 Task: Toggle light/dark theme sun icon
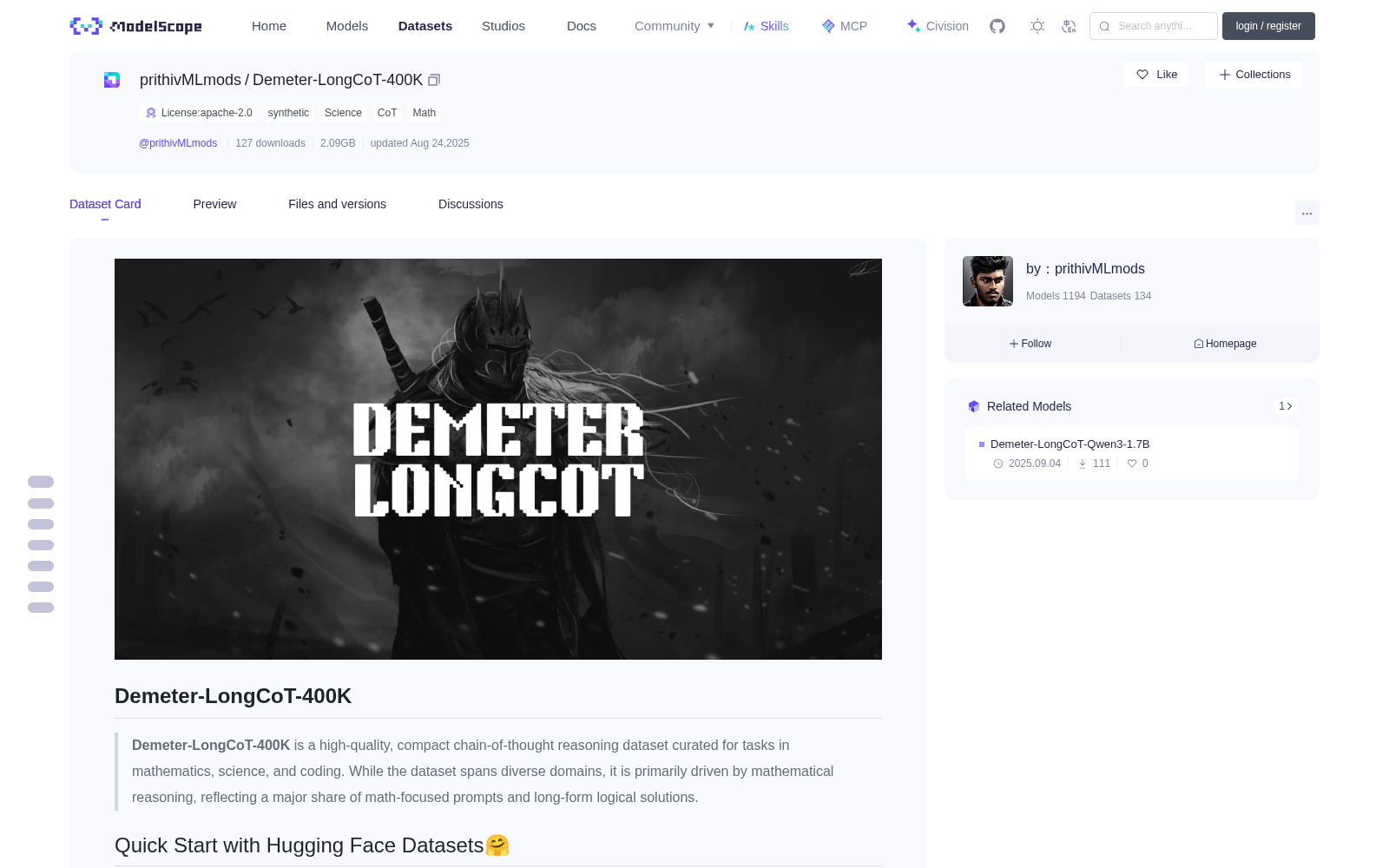coord(1037,26)
